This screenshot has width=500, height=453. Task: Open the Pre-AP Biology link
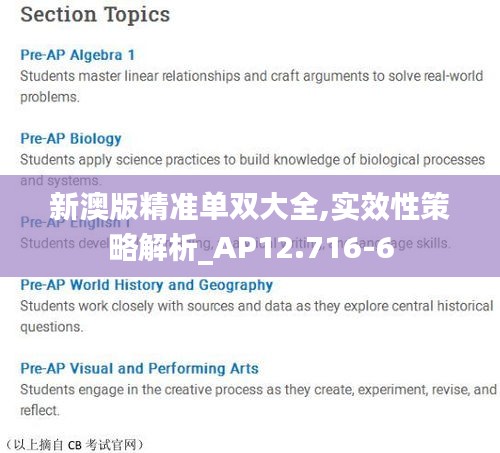click(x=71, y=139)
